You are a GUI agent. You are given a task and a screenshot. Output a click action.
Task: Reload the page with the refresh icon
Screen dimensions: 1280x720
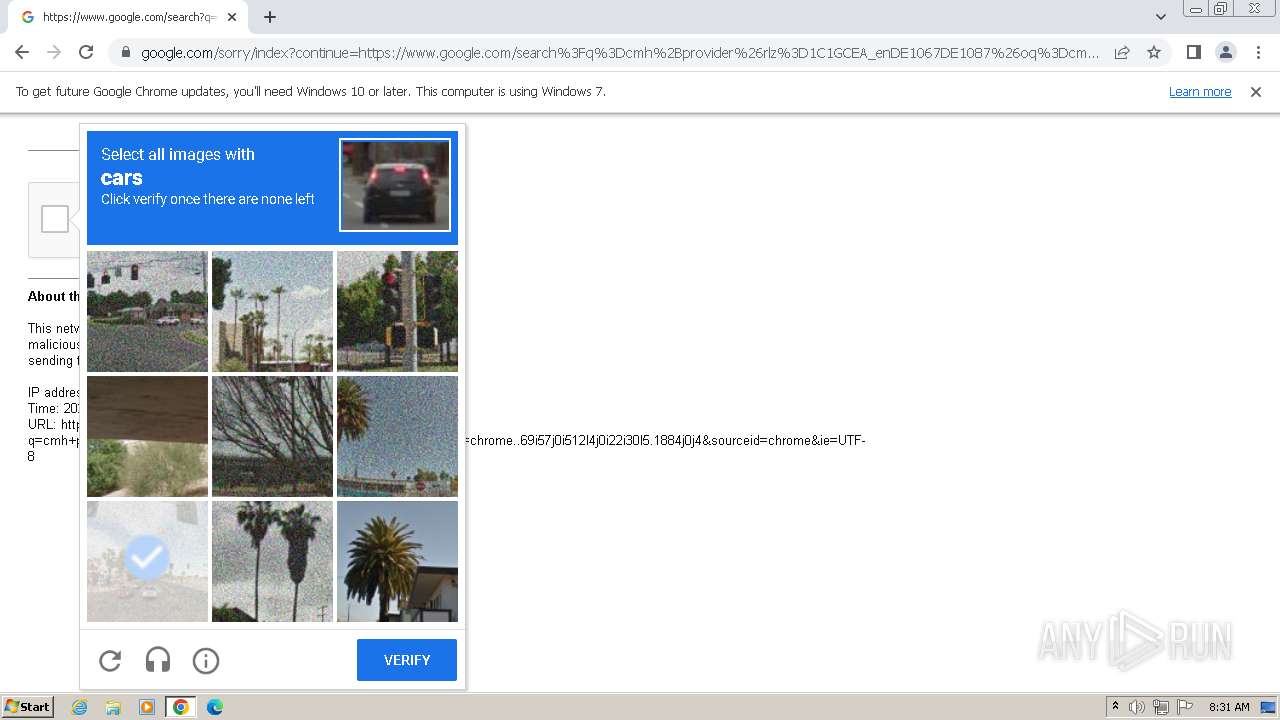(86, 52)
